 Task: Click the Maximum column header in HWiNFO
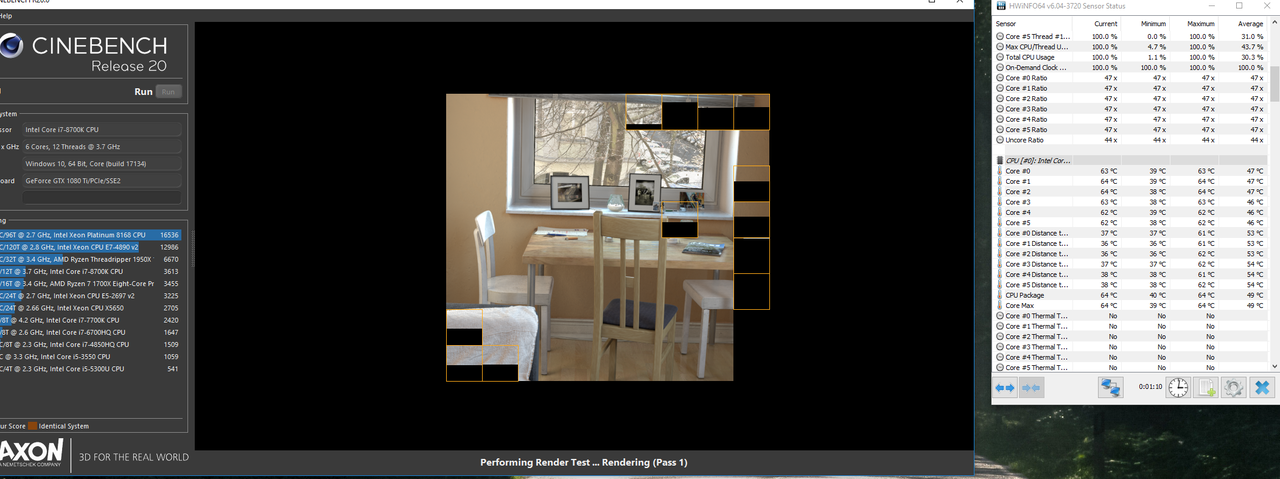1194,22
